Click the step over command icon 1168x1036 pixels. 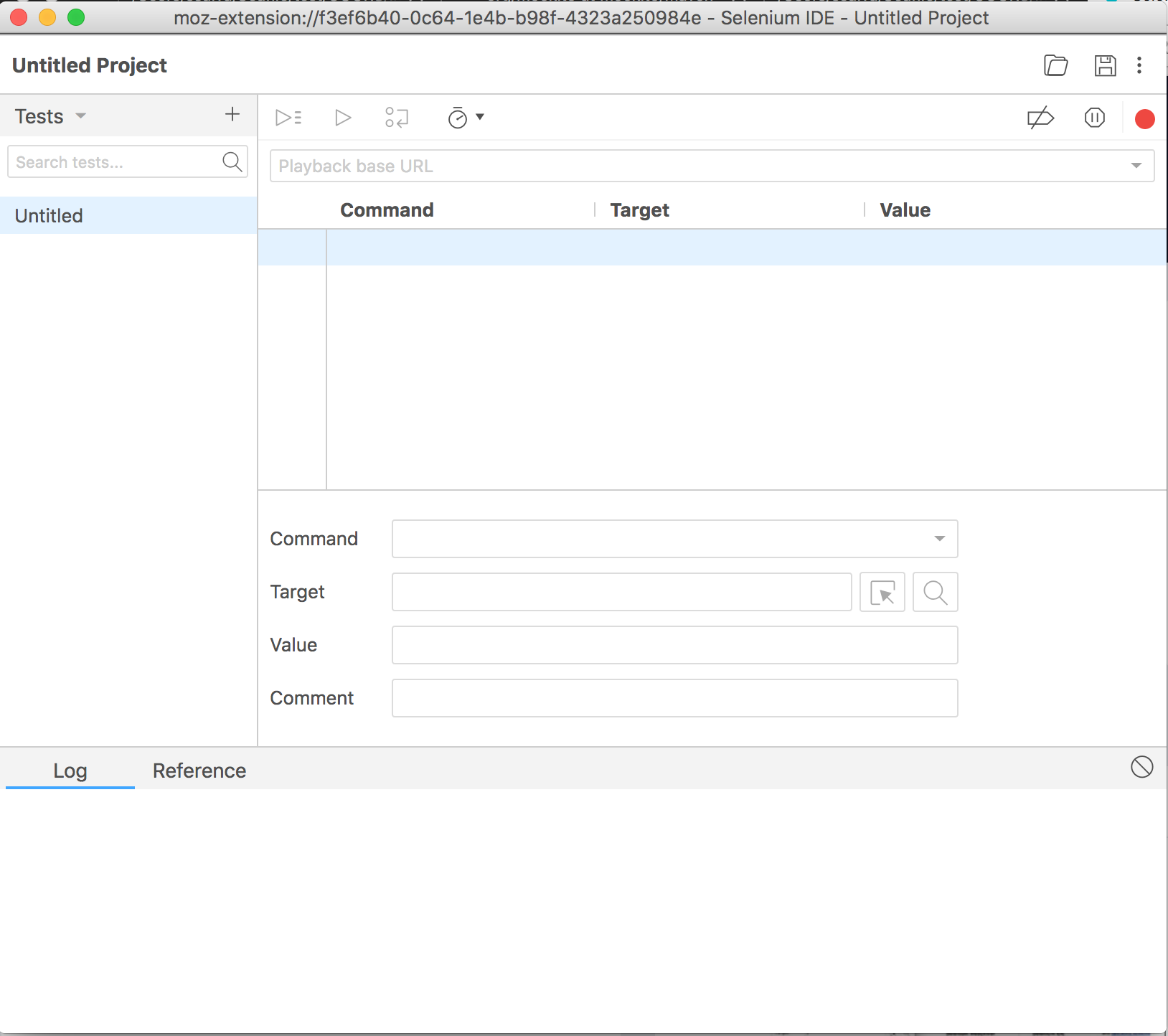[x=397, y=118]
